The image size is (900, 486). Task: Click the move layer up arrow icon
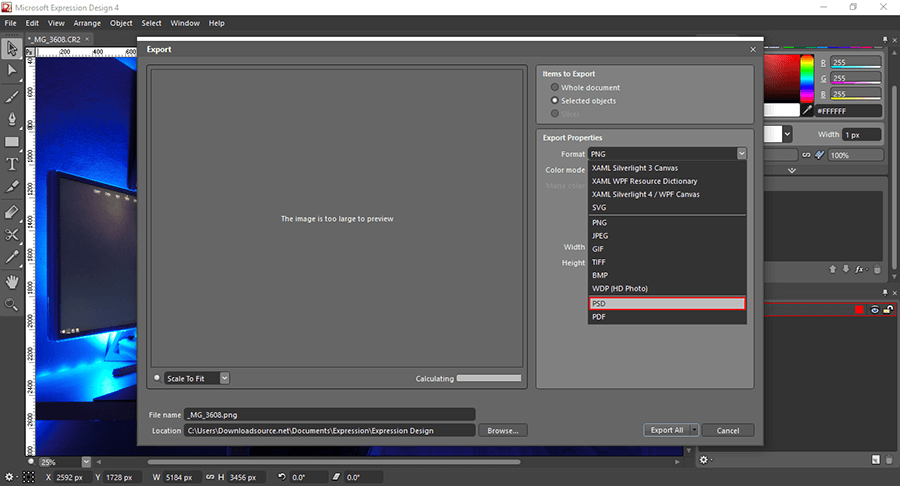[832, 269]
